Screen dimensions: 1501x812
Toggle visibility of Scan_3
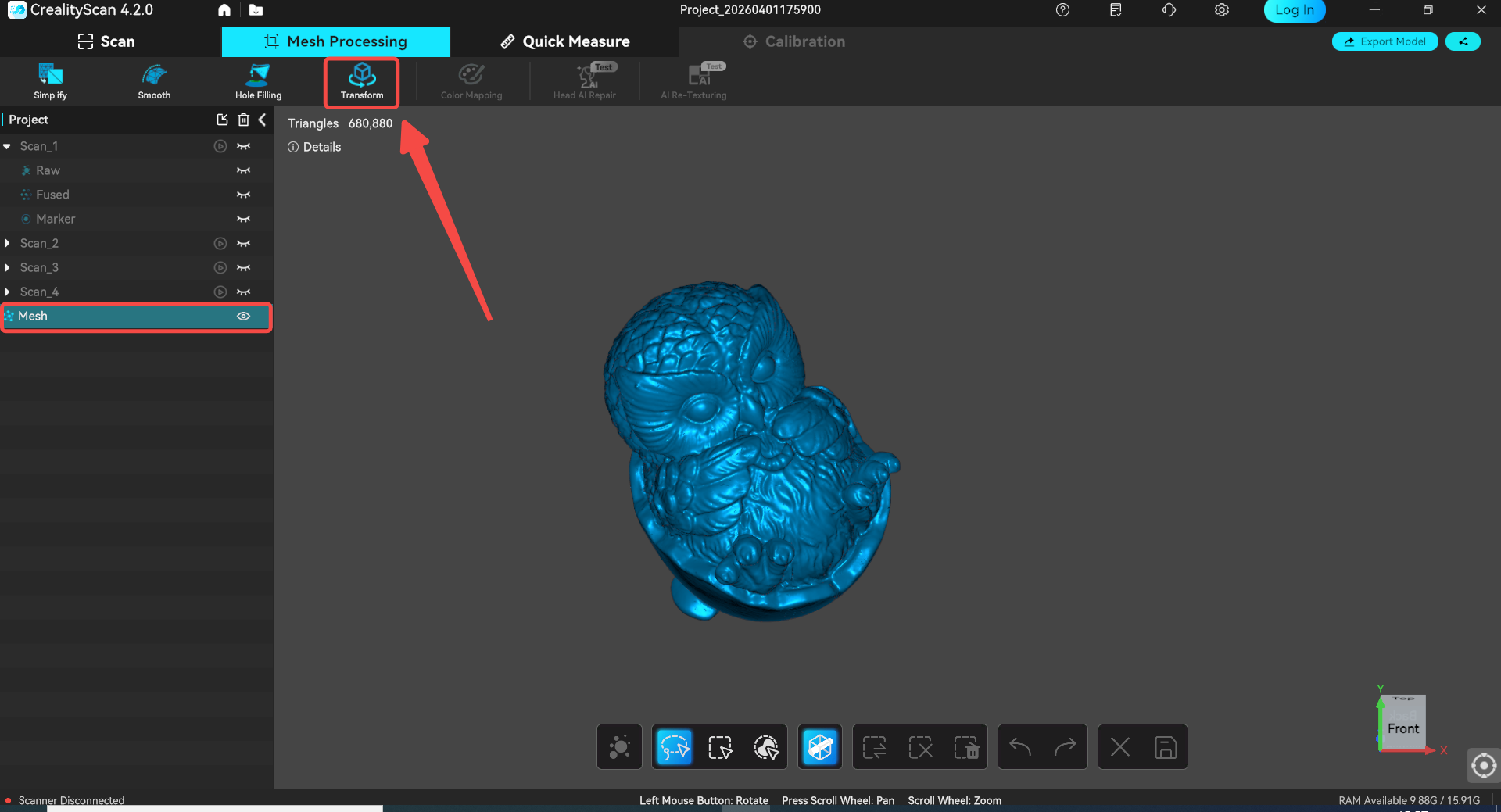click(x=243, y=268)
